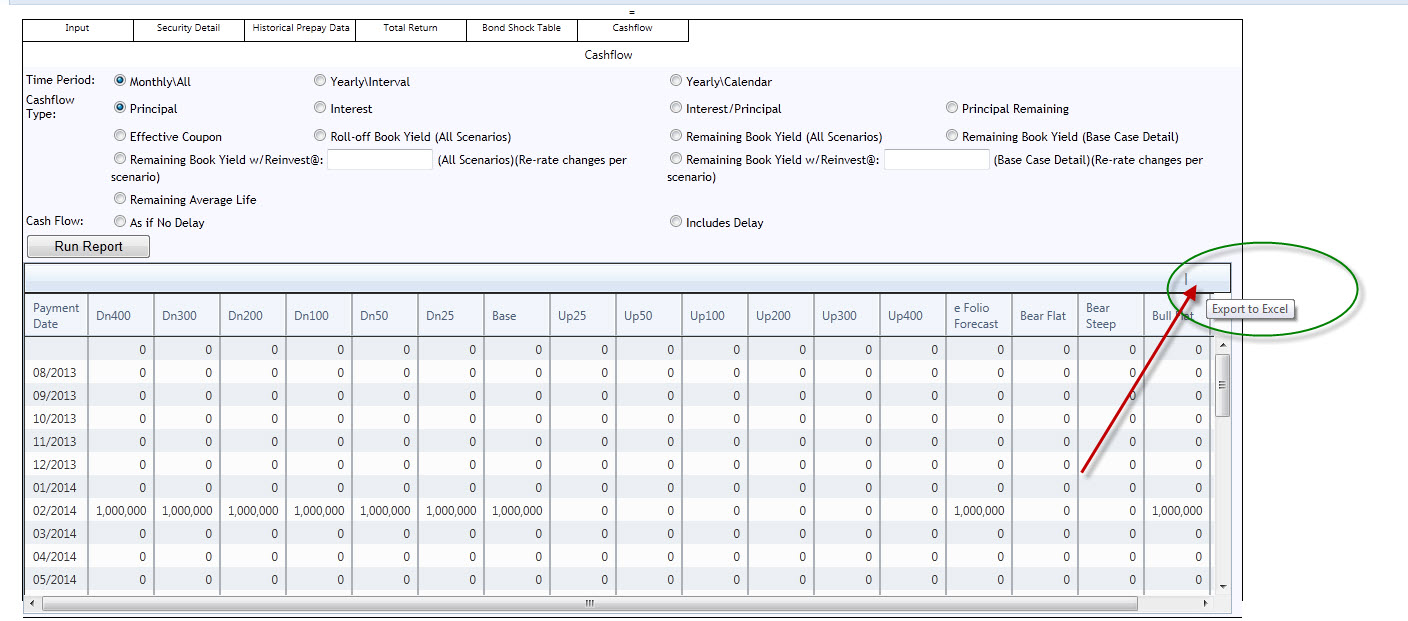Click the vertical scrollbar down arrow
1408x621 pixels.
(1222, 586)
